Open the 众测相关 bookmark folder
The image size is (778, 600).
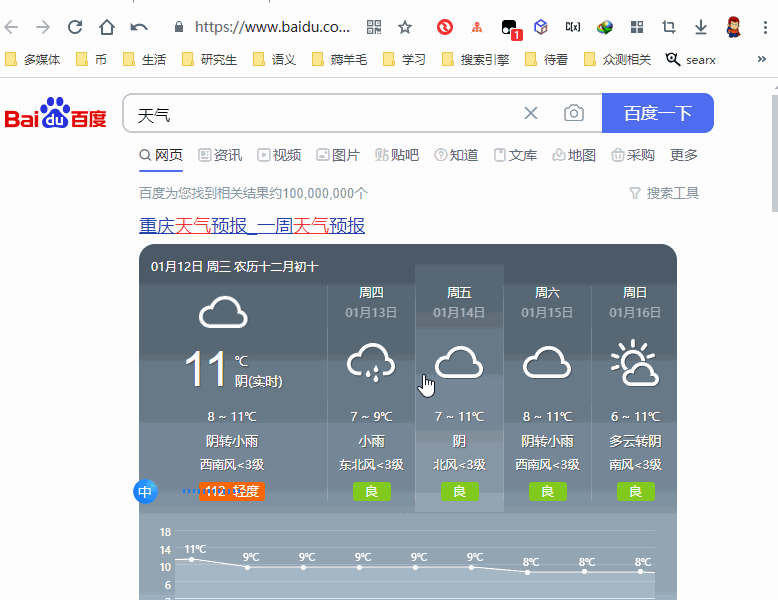click(617, 60)
